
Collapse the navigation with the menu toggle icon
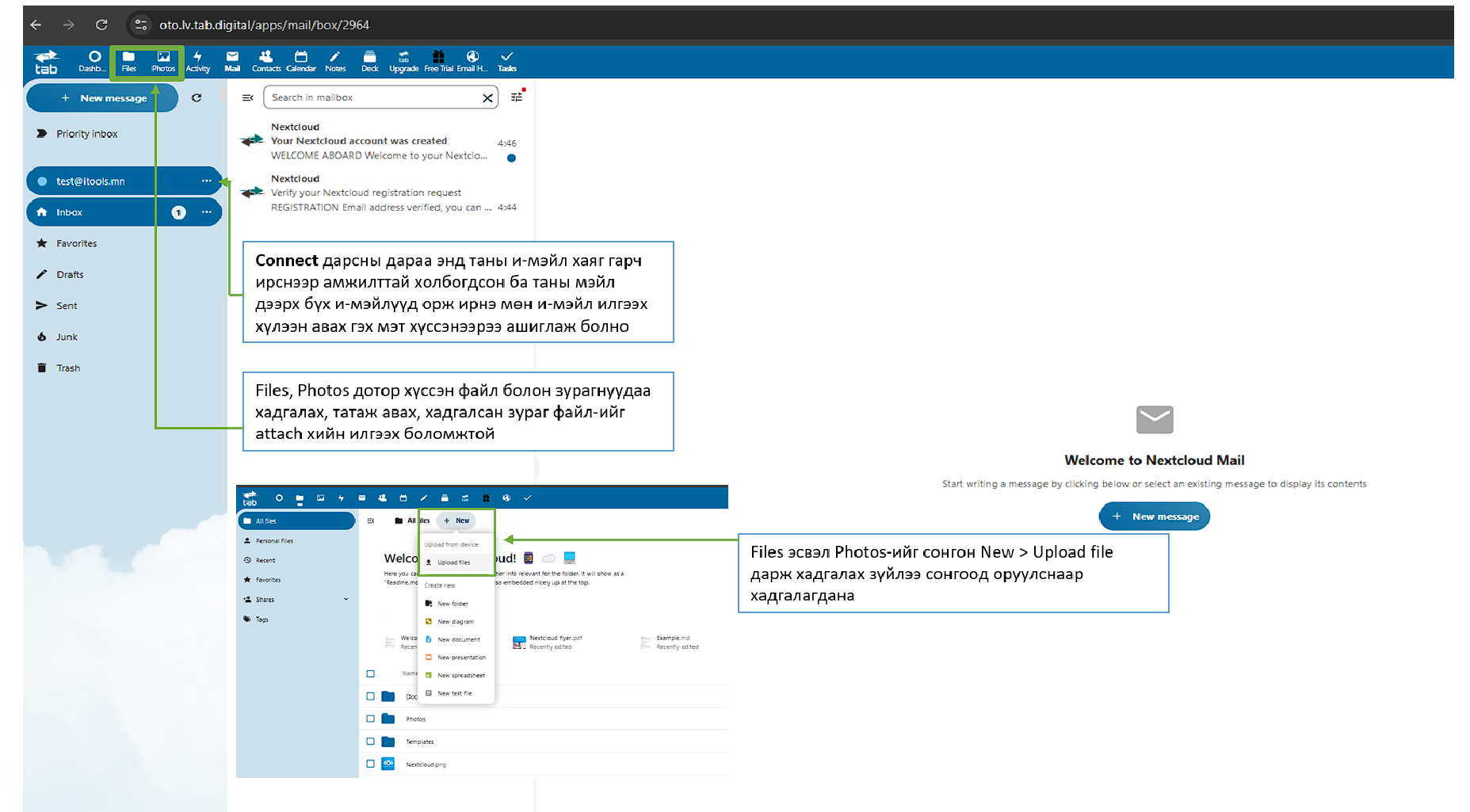coord(248,98)
